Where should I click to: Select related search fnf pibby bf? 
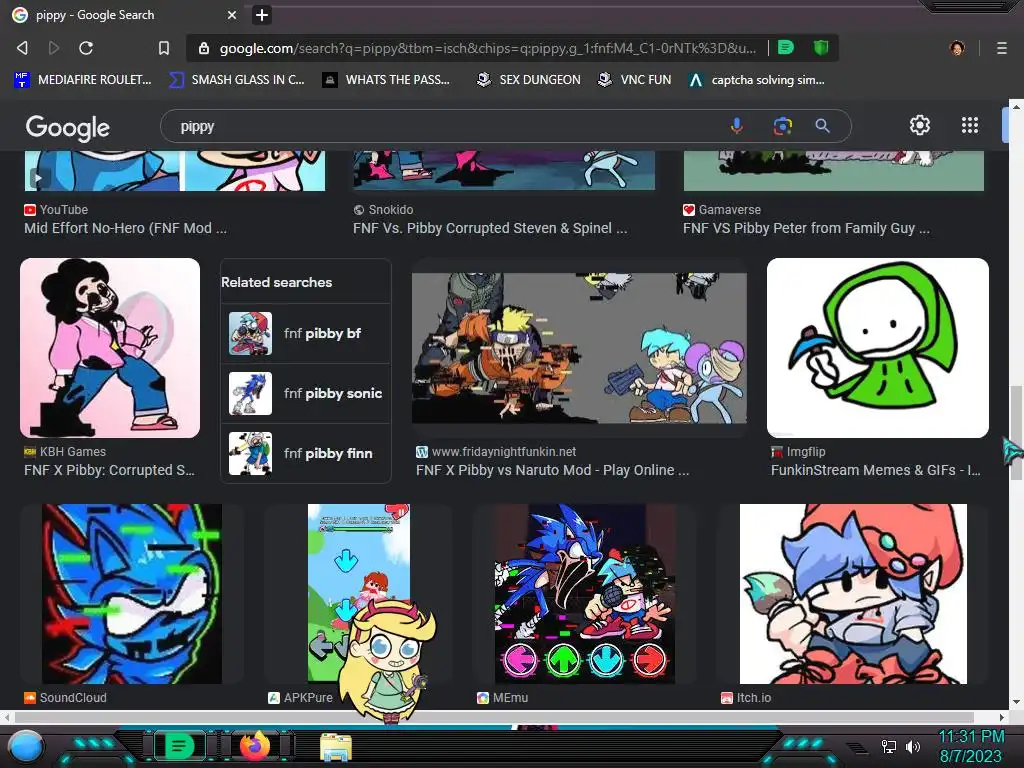(306, 333)
